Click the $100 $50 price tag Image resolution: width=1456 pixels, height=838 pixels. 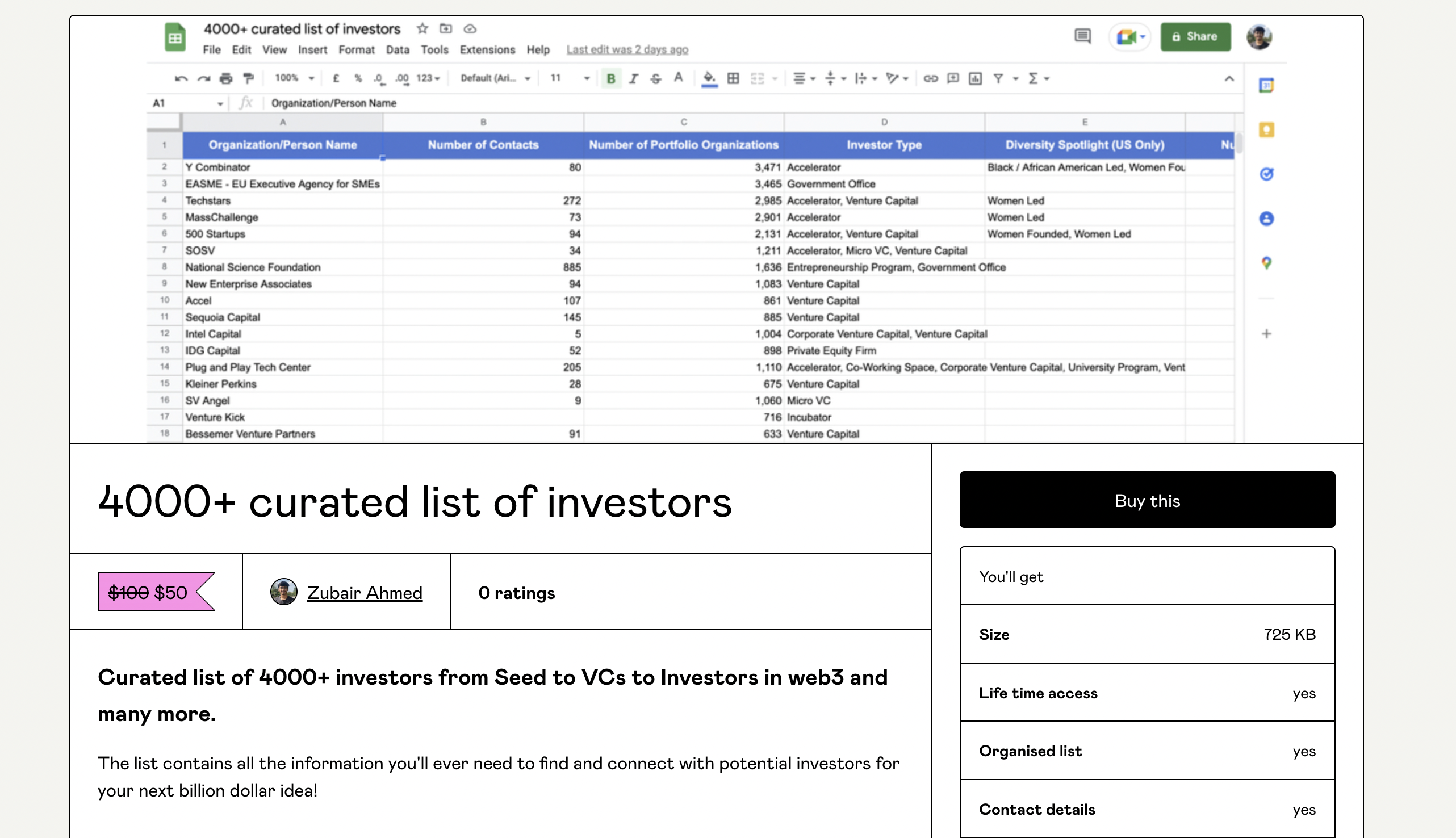tap(156, 592)
